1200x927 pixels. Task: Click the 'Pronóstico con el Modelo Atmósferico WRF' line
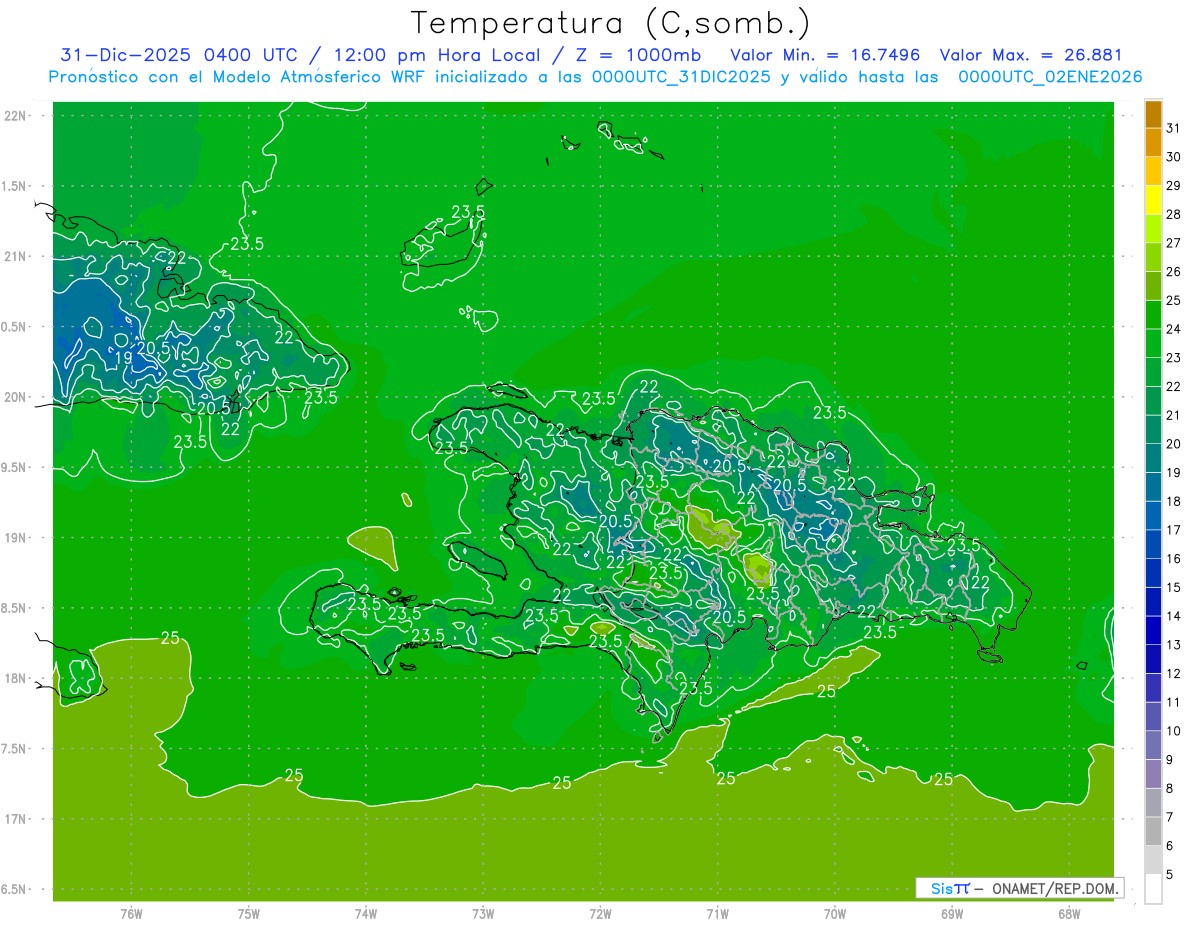tap(238, 77)
